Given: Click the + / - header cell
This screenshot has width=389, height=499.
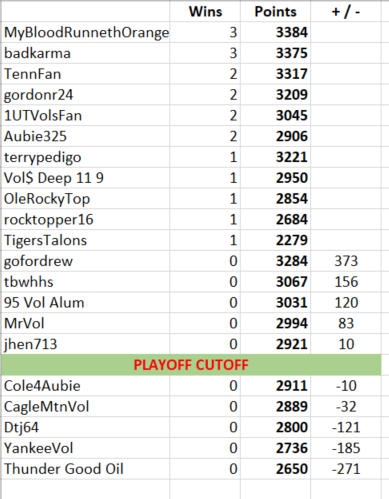Looking at the screenshot, I should [346, 12].
